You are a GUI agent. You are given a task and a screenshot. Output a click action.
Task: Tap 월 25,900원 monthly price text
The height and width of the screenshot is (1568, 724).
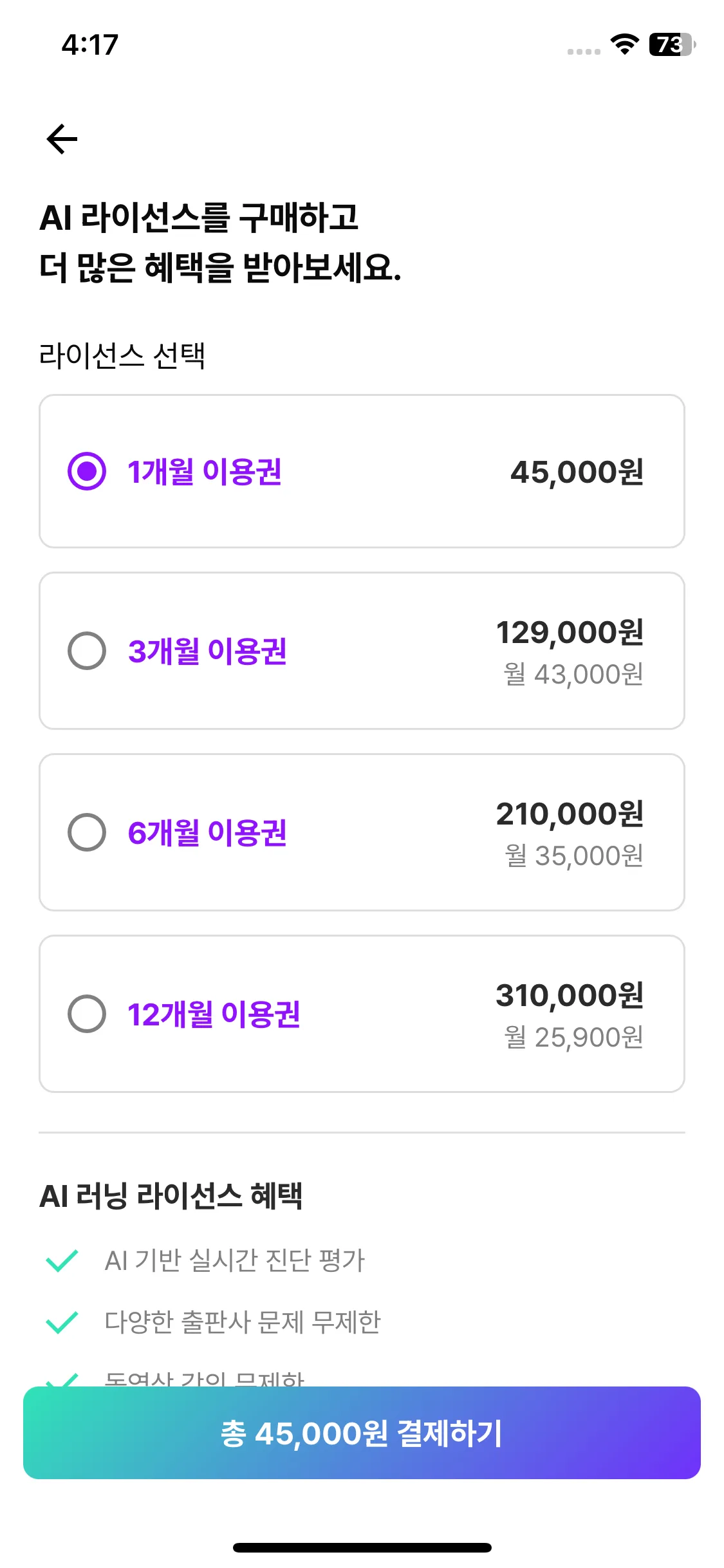tap(573, 1037)
